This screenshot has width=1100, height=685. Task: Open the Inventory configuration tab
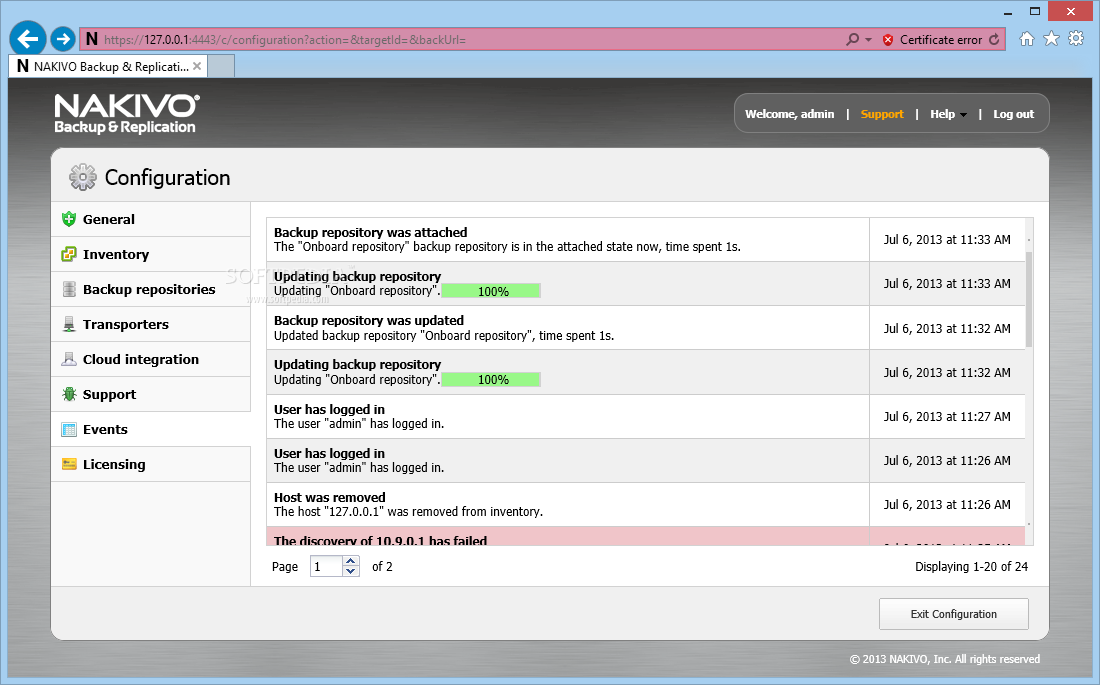(151, 255)
